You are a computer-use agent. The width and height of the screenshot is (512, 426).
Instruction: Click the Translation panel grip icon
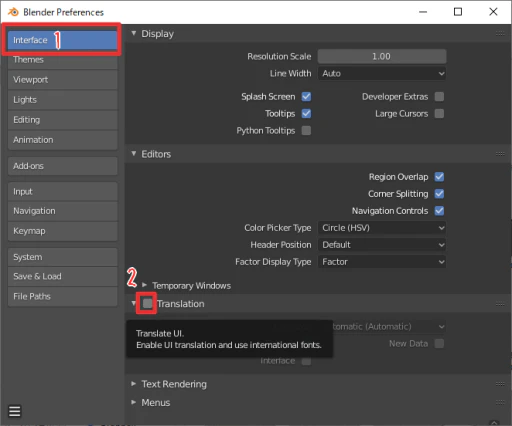(500, 304)
